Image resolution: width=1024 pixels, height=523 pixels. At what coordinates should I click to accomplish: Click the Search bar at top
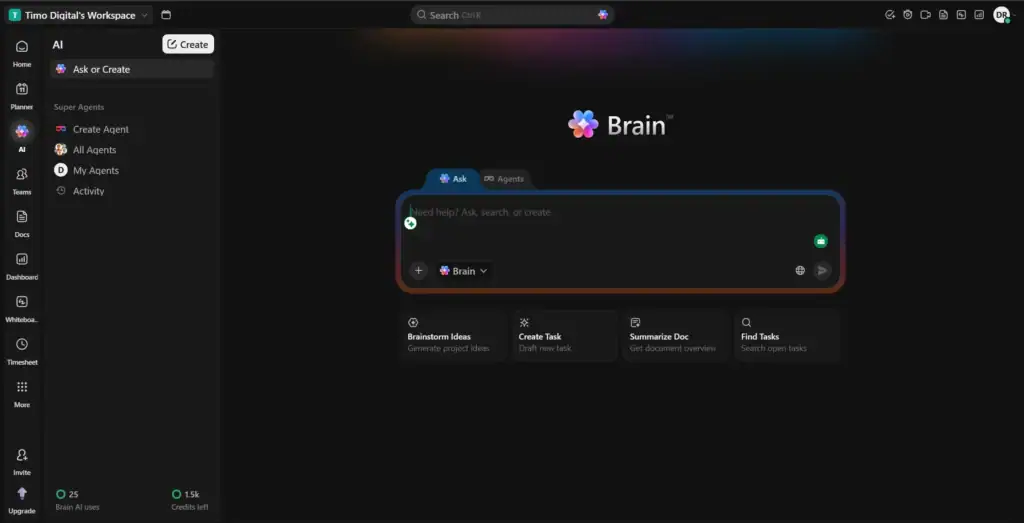pyautogui.click(x=512, y=14)
